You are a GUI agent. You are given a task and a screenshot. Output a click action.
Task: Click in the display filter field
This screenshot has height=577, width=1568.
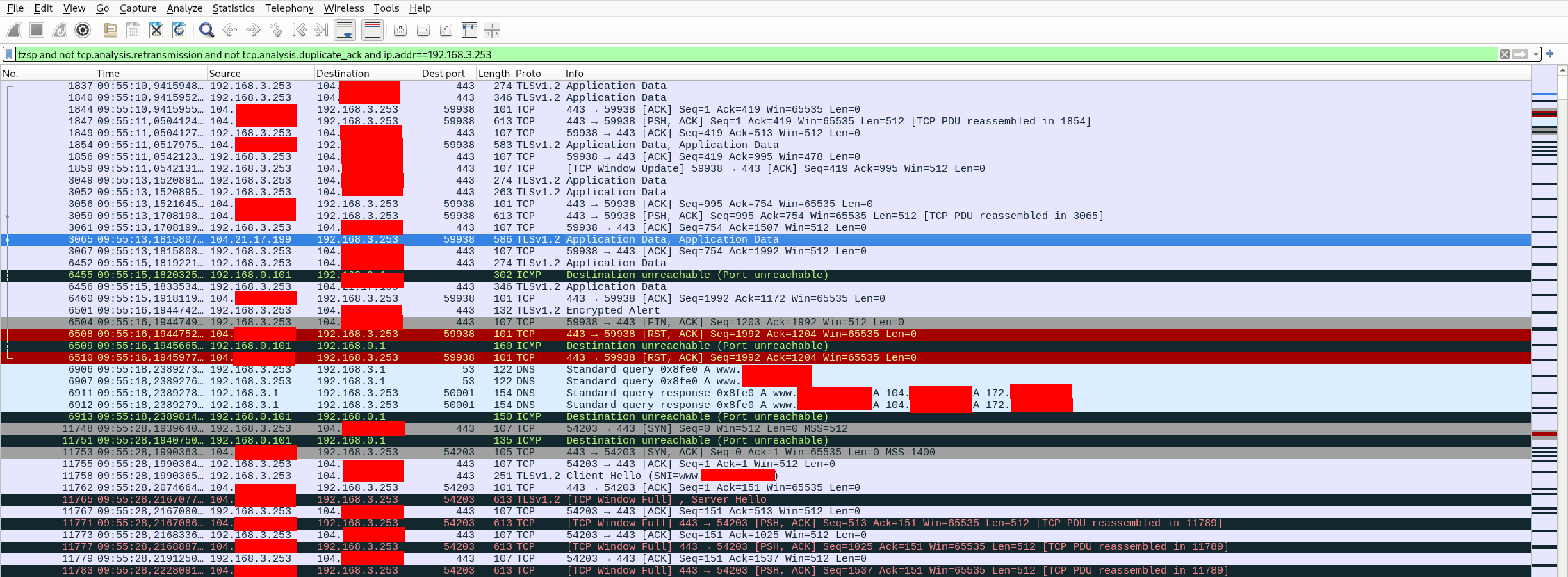tap(756, 54)
